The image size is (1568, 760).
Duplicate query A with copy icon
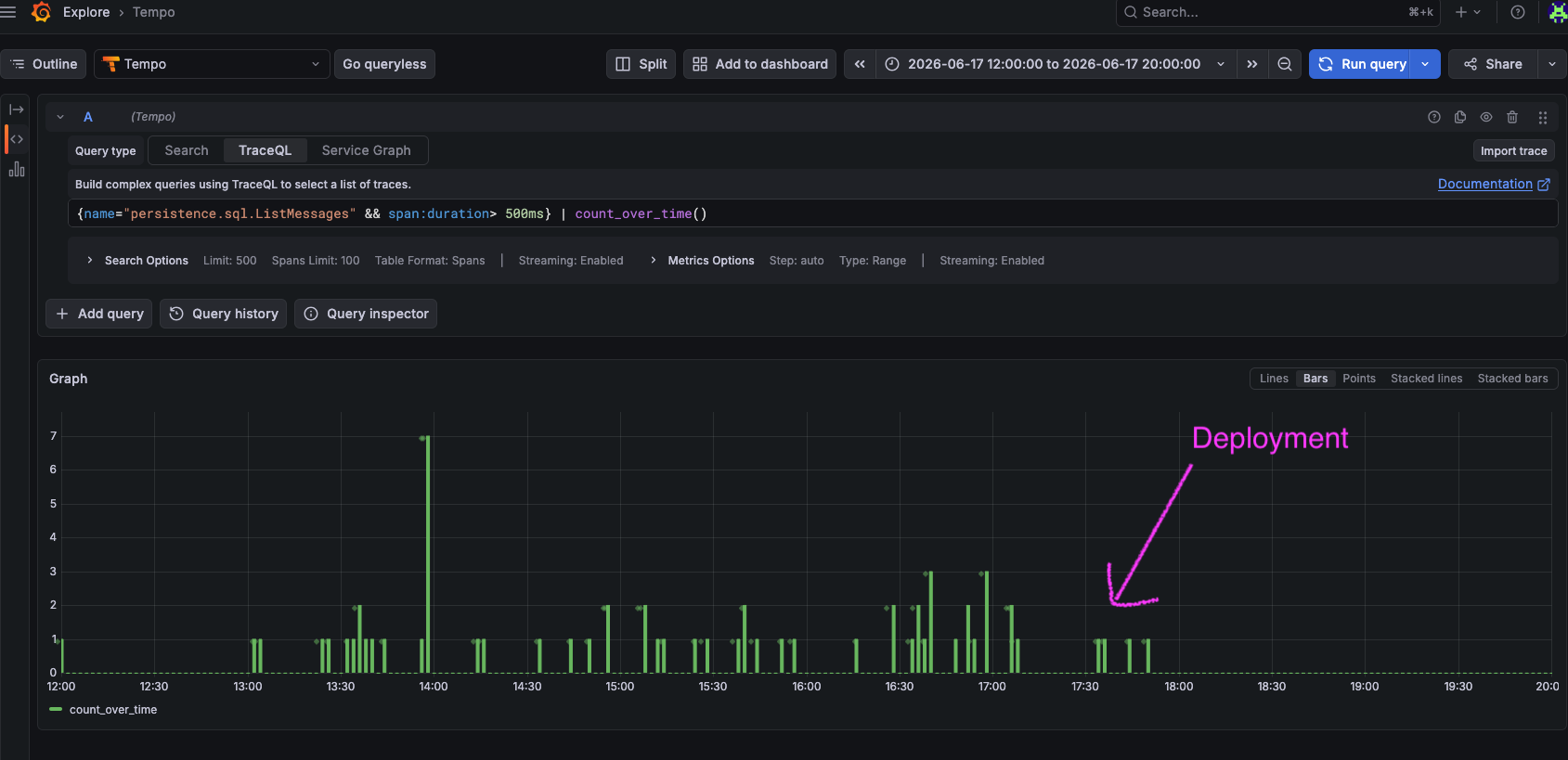[1460, 117]
